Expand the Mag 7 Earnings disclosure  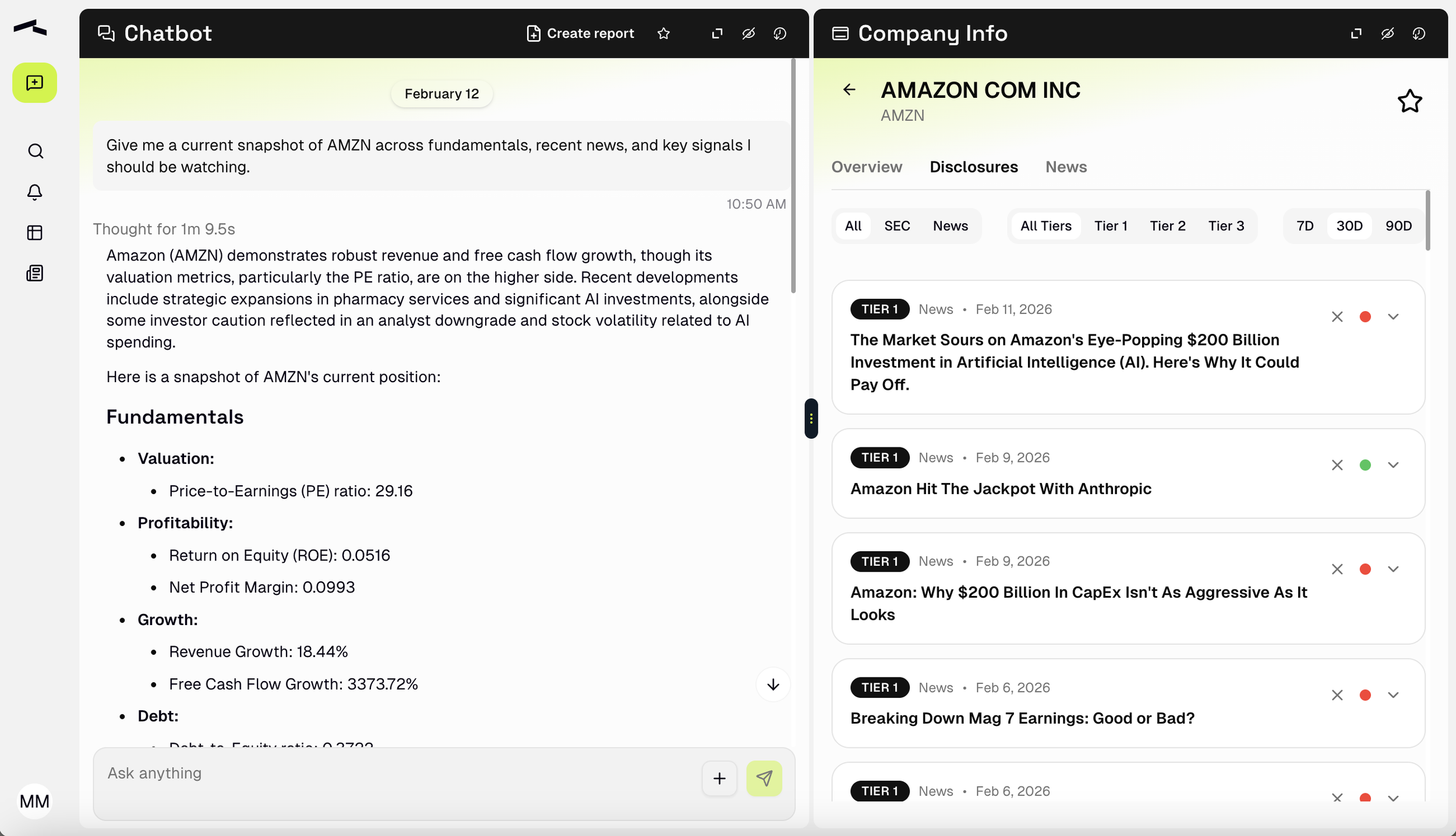[x=1393, y=695]
